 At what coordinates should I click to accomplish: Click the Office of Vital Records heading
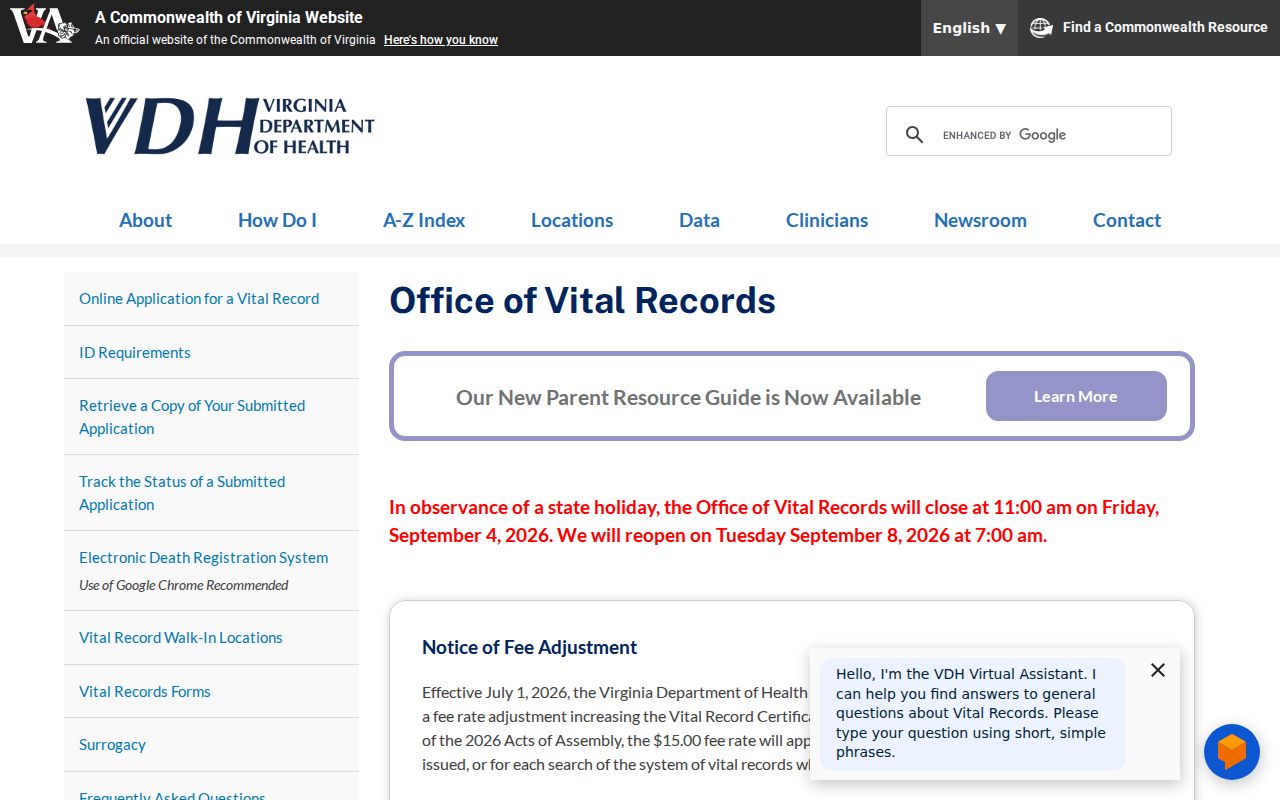582,300
